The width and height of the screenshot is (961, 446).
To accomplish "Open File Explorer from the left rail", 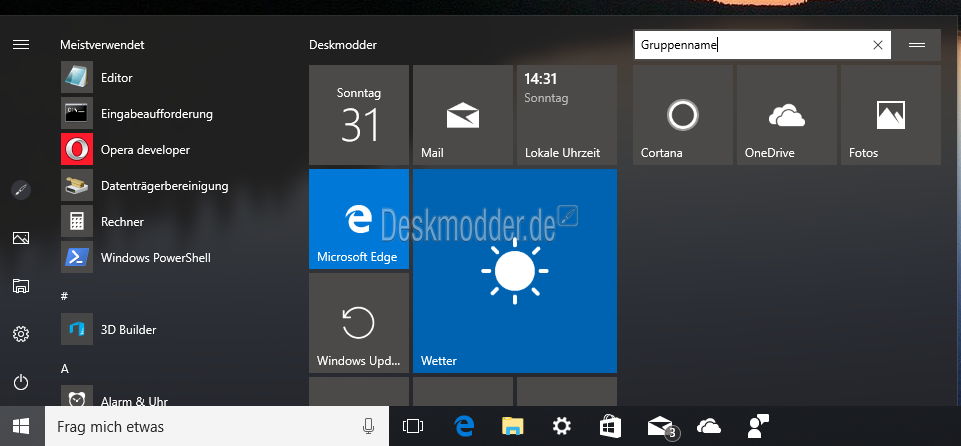I will 21,285.
